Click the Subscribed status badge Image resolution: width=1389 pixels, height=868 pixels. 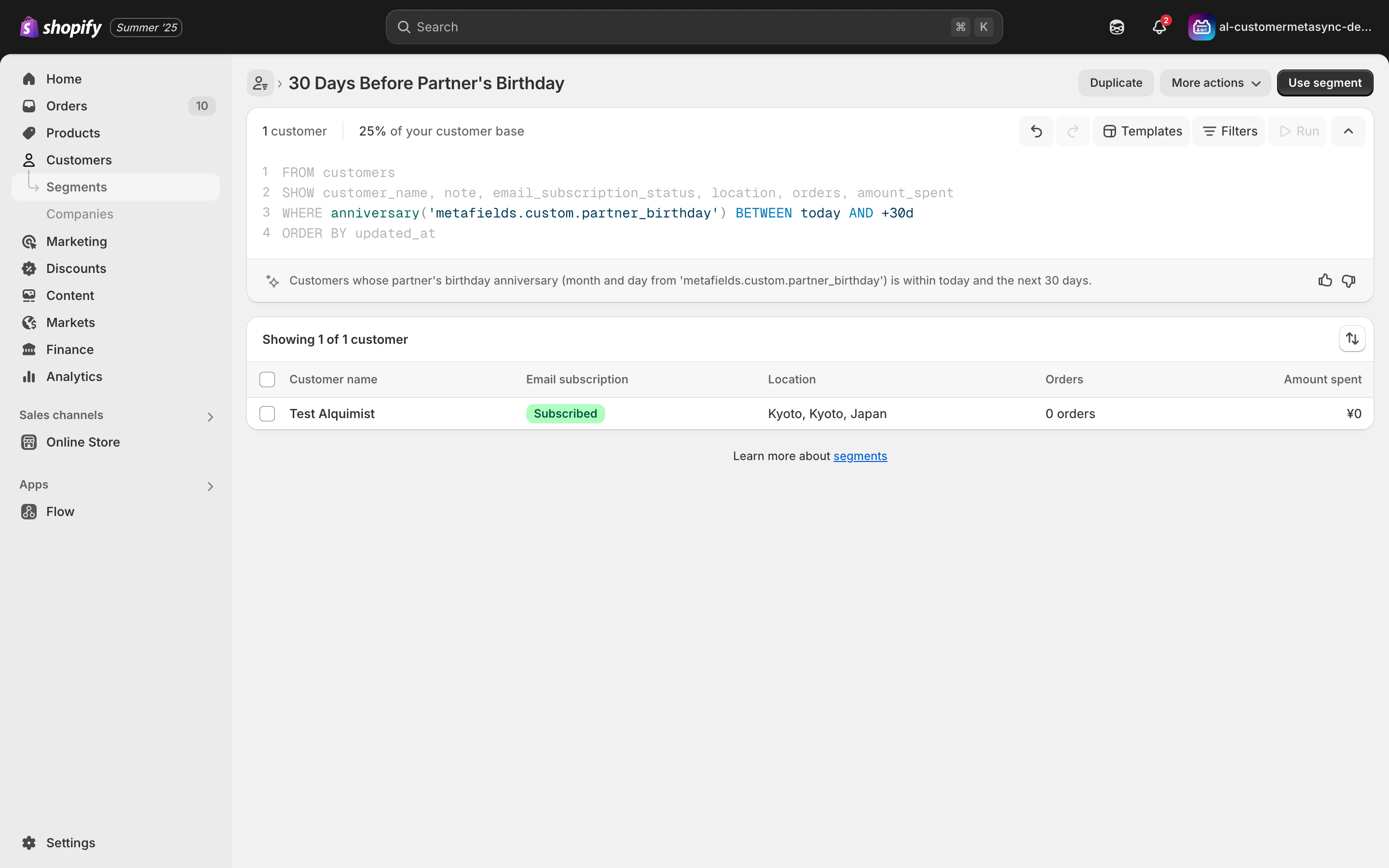point(565,413)
